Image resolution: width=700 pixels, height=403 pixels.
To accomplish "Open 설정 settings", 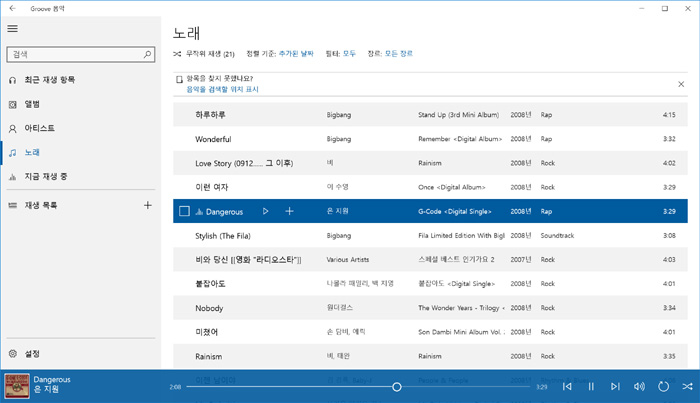I will [32, 353].
